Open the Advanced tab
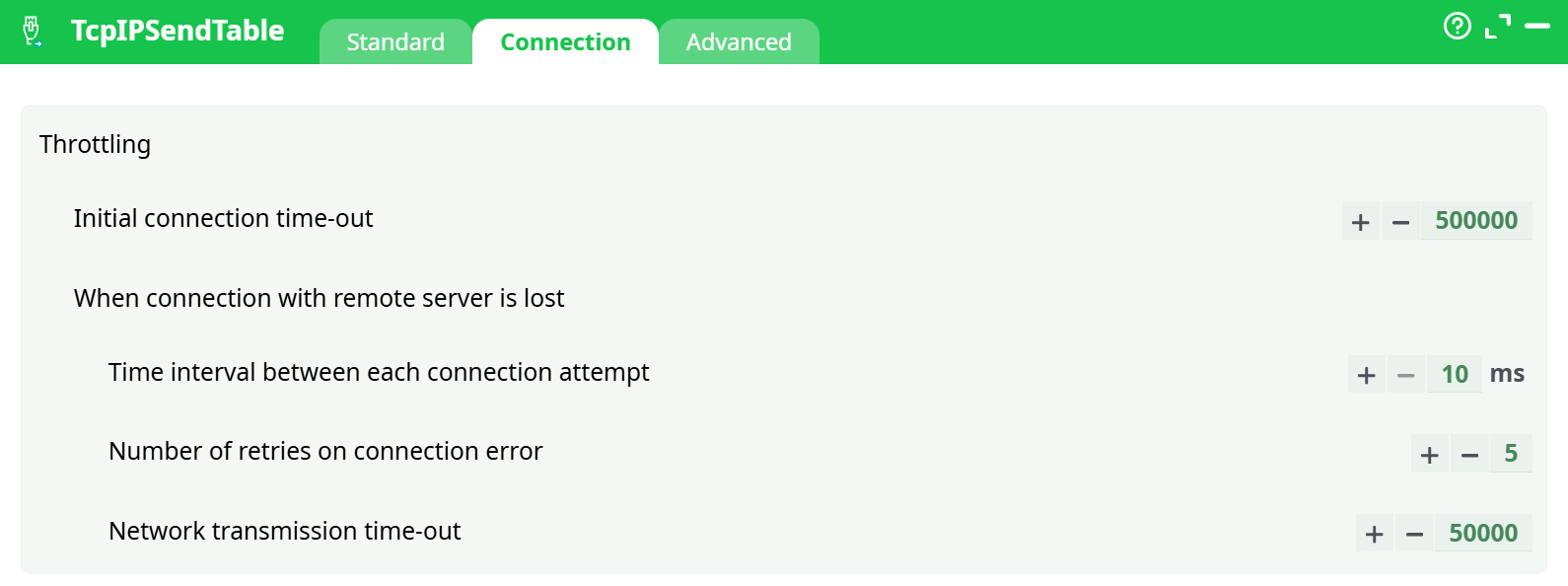The height and width of the screenshot is (586, 1568). click(739, 41)
